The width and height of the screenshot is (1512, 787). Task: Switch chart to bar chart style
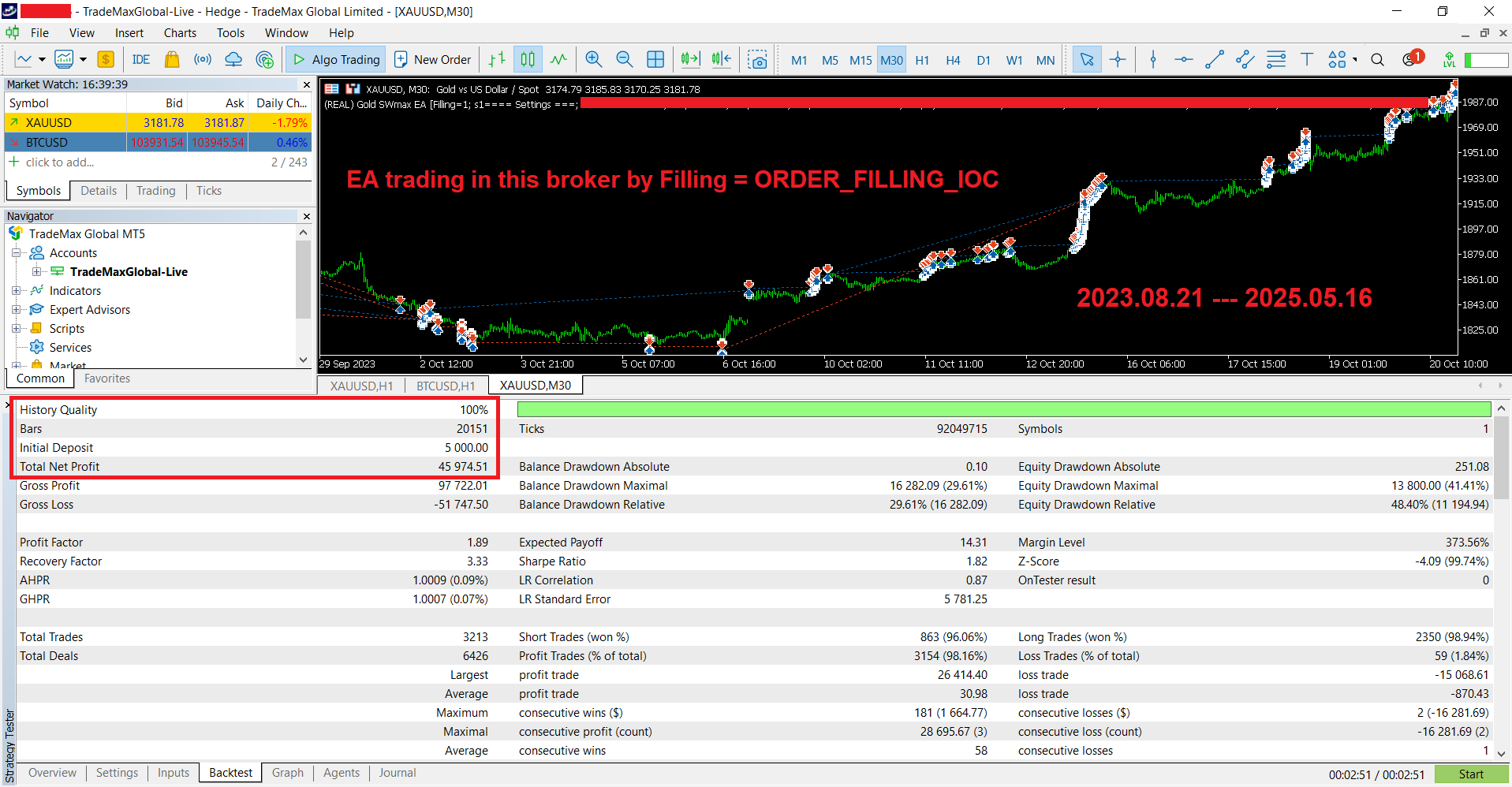497,59
